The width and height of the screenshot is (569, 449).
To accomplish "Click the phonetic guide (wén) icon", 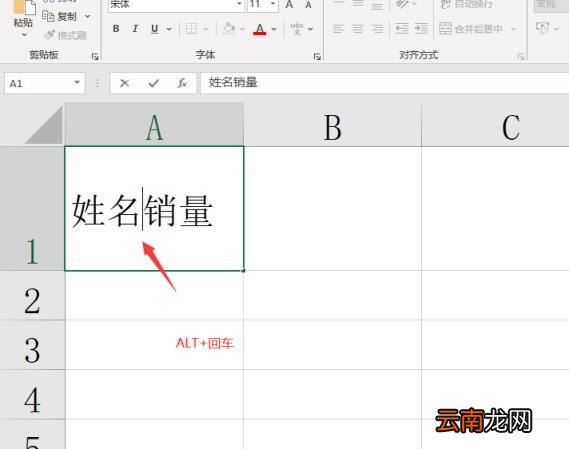I will click(x=297, y=29).
